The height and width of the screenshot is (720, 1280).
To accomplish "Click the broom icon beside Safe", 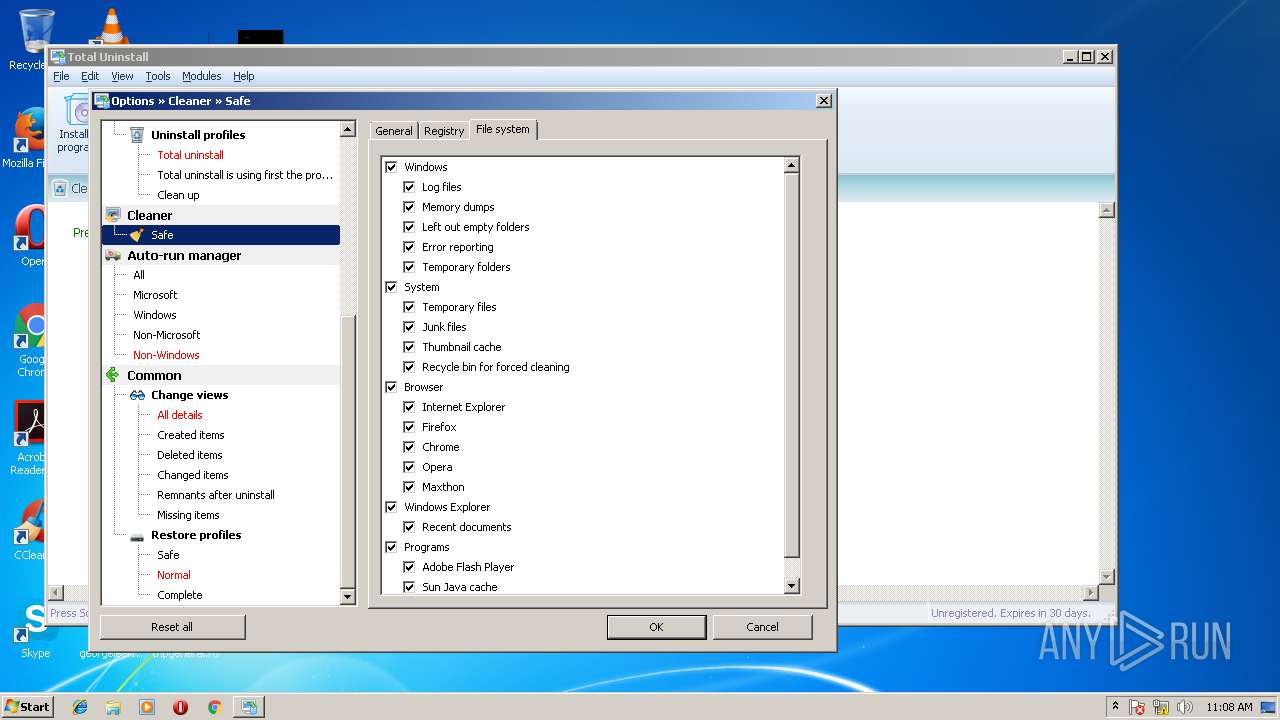I will [x=137, y=235].
